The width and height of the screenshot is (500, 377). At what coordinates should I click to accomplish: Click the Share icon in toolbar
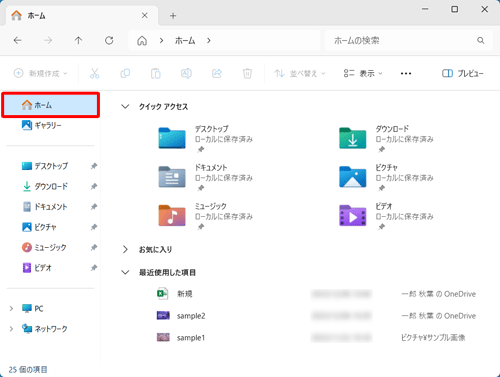click(217, 73)
